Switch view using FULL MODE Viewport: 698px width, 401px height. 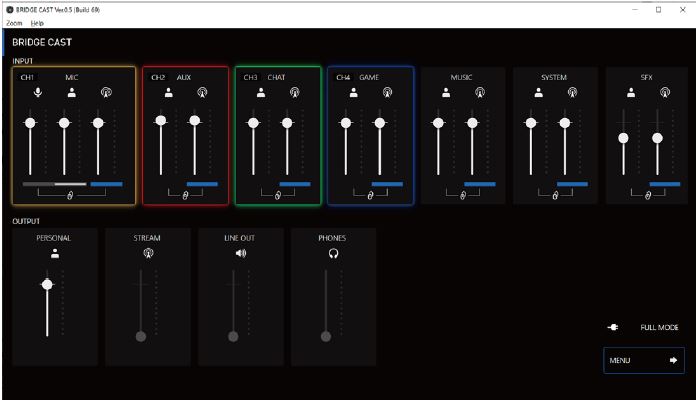click(x=659, y=327)
